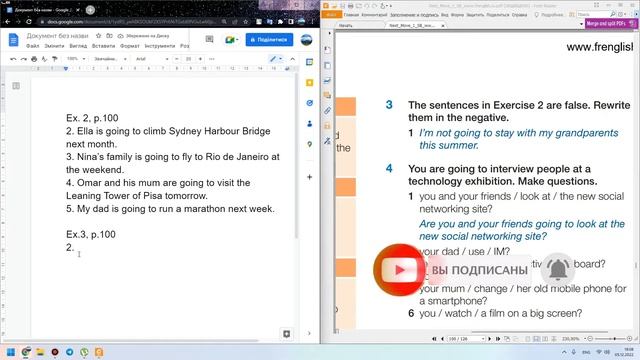Switch to the Начать tab in Foxit Reader
640x360 pixels.
pyautogui.click(x=345, y=25)
